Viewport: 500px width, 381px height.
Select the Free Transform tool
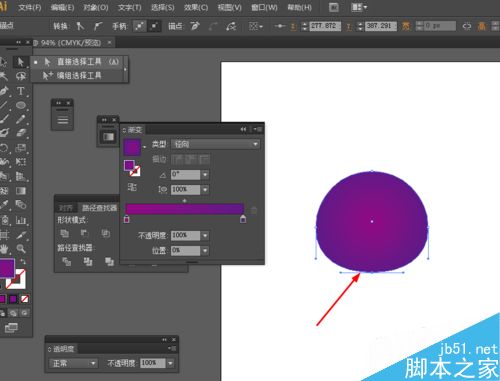coord(21,162)
